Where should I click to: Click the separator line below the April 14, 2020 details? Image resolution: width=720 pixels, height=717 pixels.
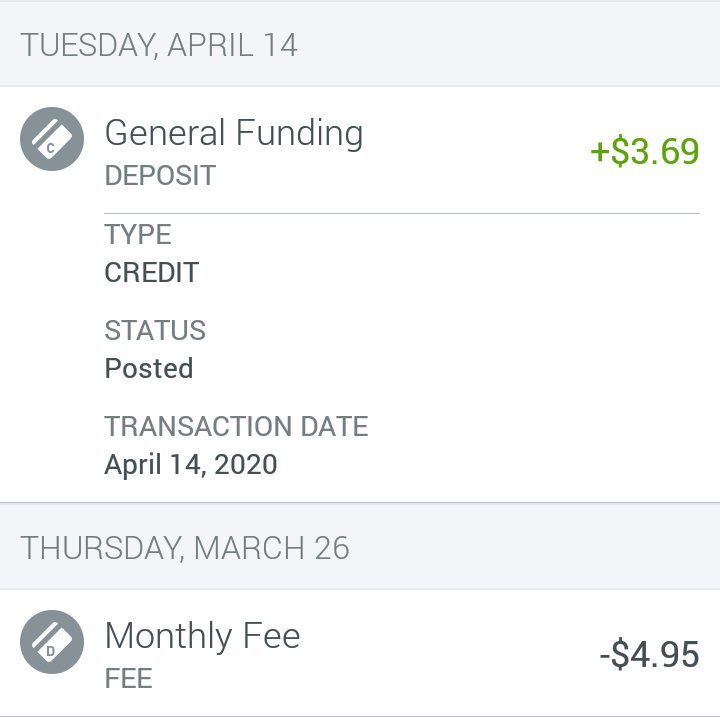point(360,502)
